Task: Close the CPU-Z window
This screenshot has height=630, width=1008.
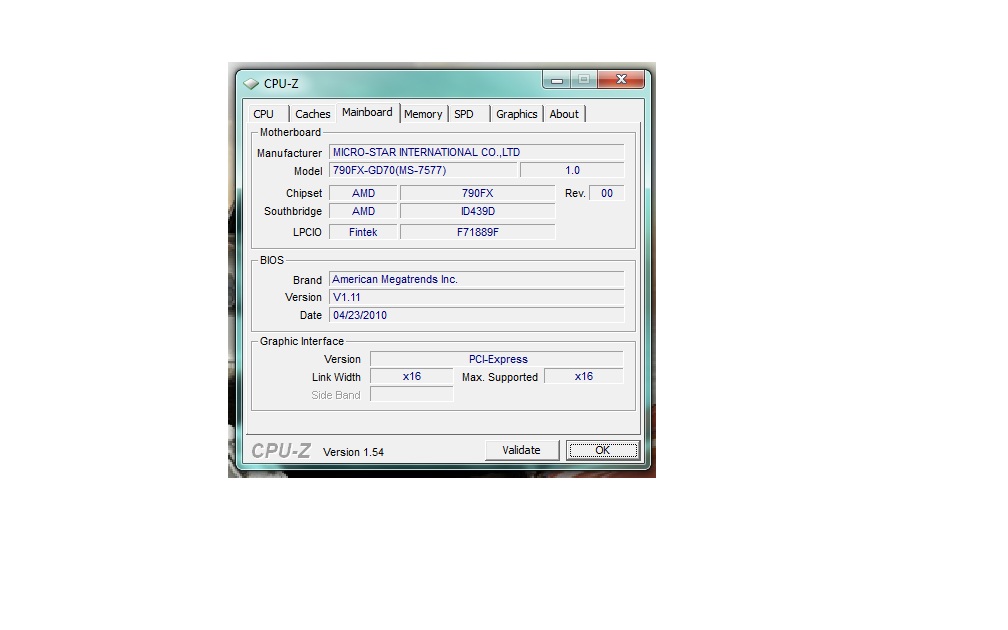Action: pyautogui.click(x=621, y=79)
